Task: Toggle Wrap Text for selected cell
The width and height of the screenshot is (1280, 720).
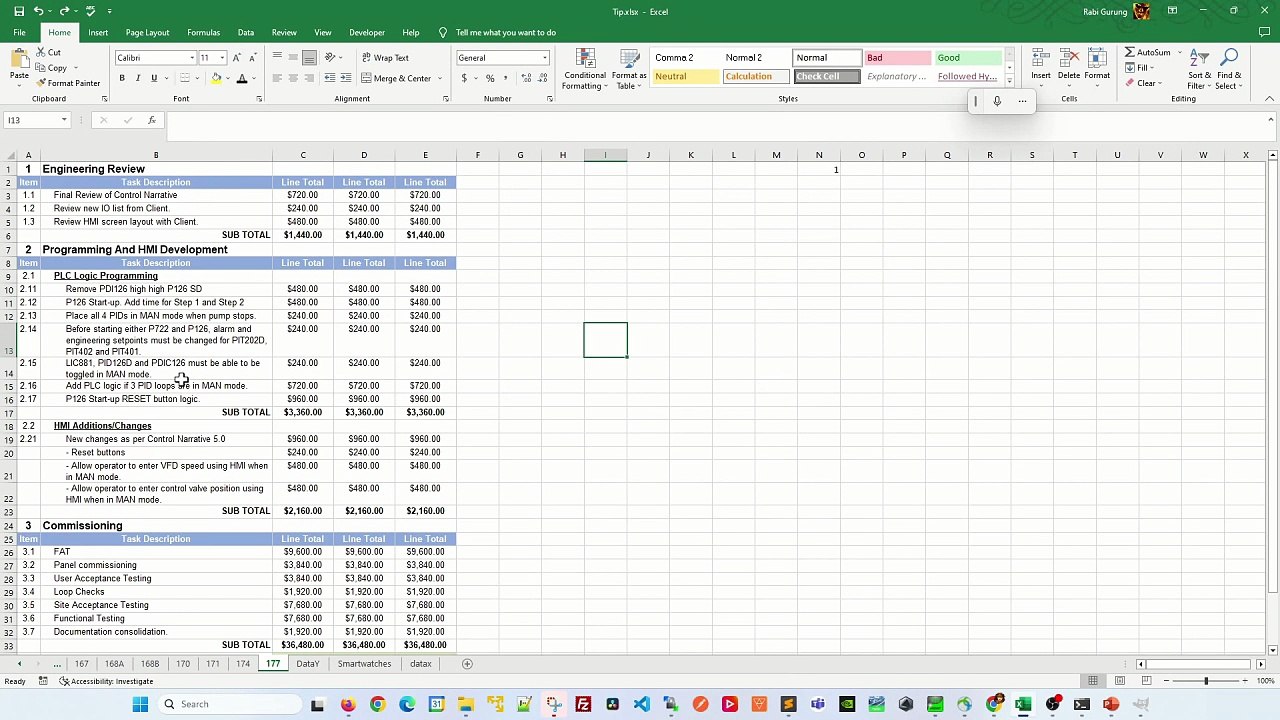Action: [x=385, y=58]
